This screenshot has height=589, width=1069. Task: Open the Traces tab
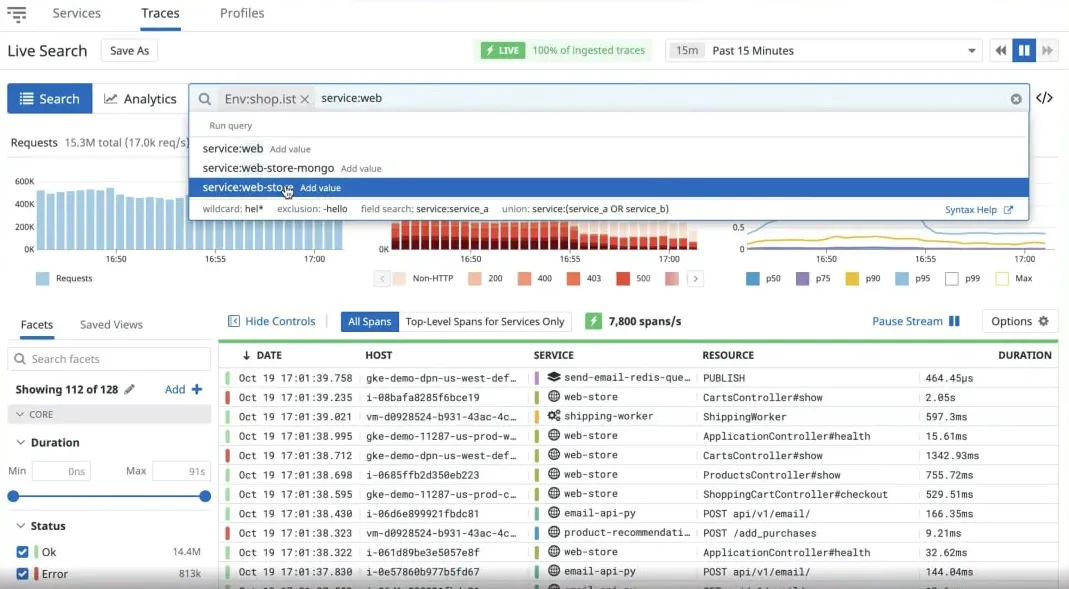(x=160, y=13)
